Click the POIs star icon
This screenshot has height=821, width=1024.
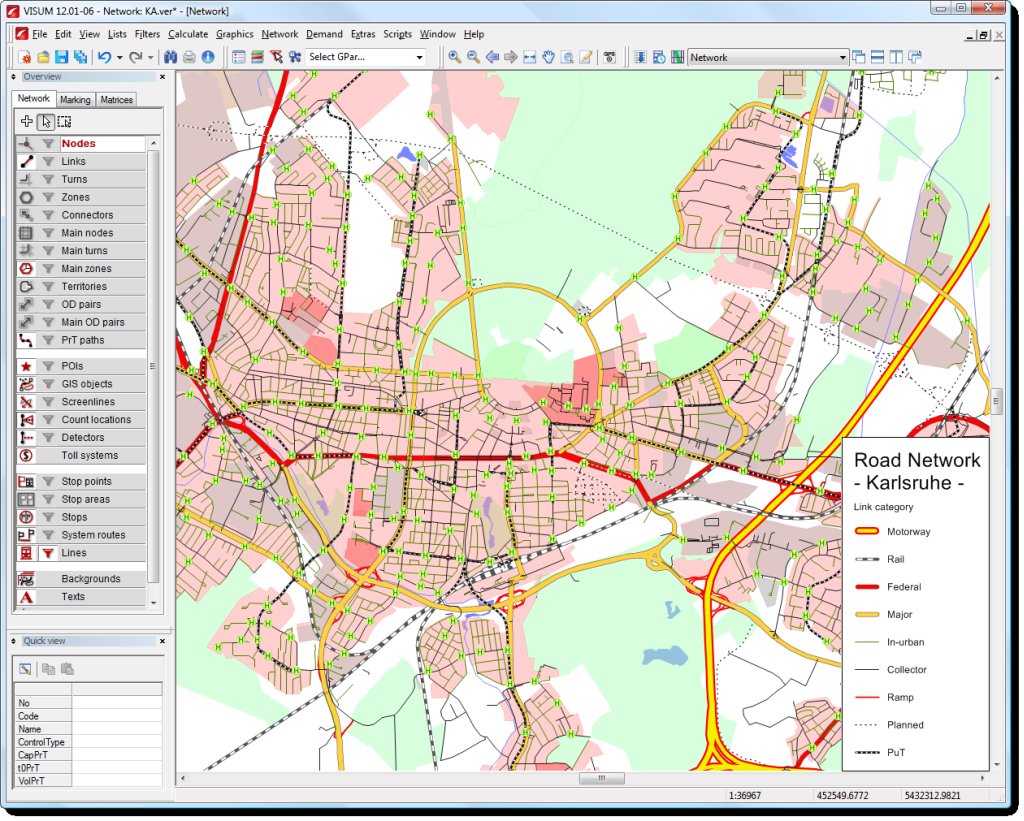(27, 366)
